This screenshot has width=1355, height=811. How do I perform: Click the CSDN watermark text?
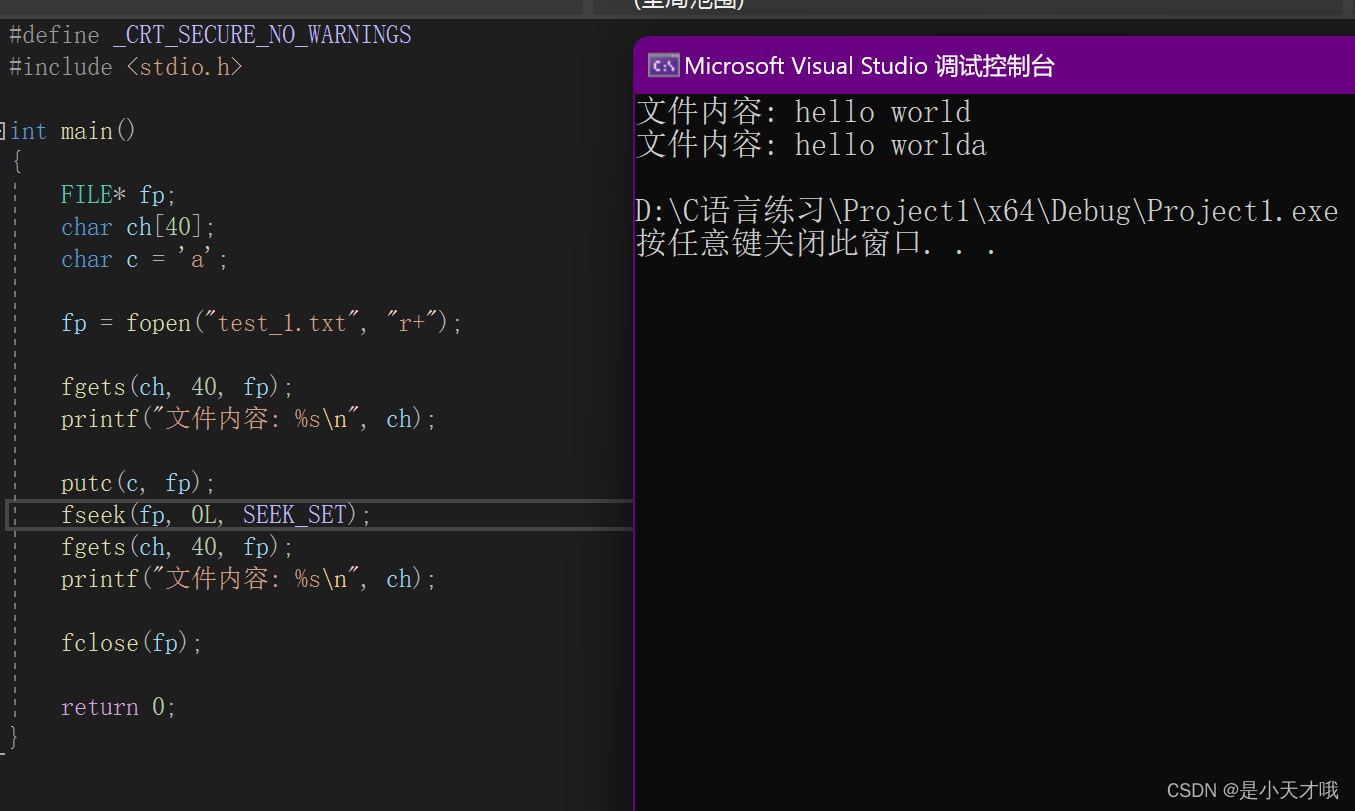[1252, 790]
